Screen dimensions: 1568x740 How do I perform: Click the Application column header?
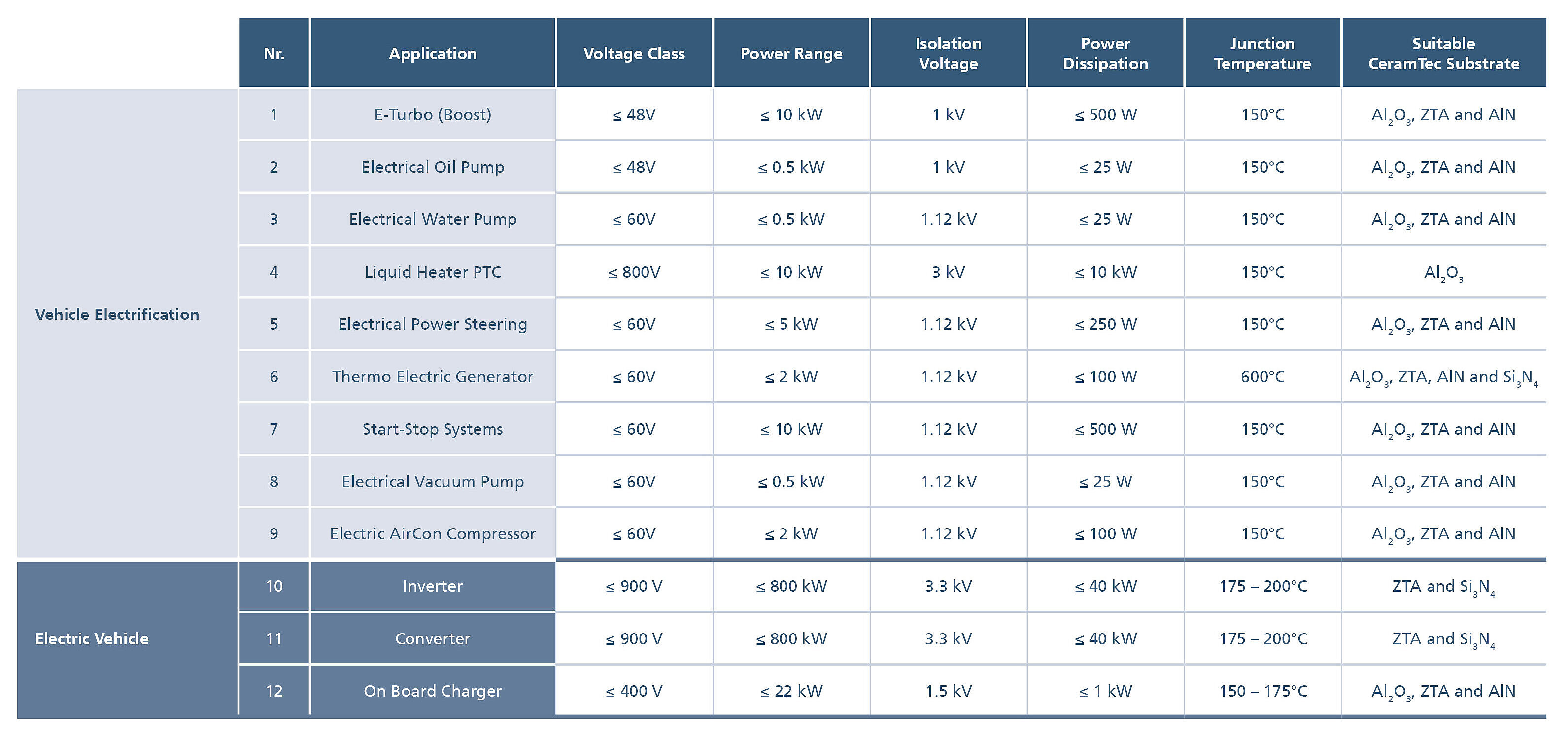pos(432,54)
